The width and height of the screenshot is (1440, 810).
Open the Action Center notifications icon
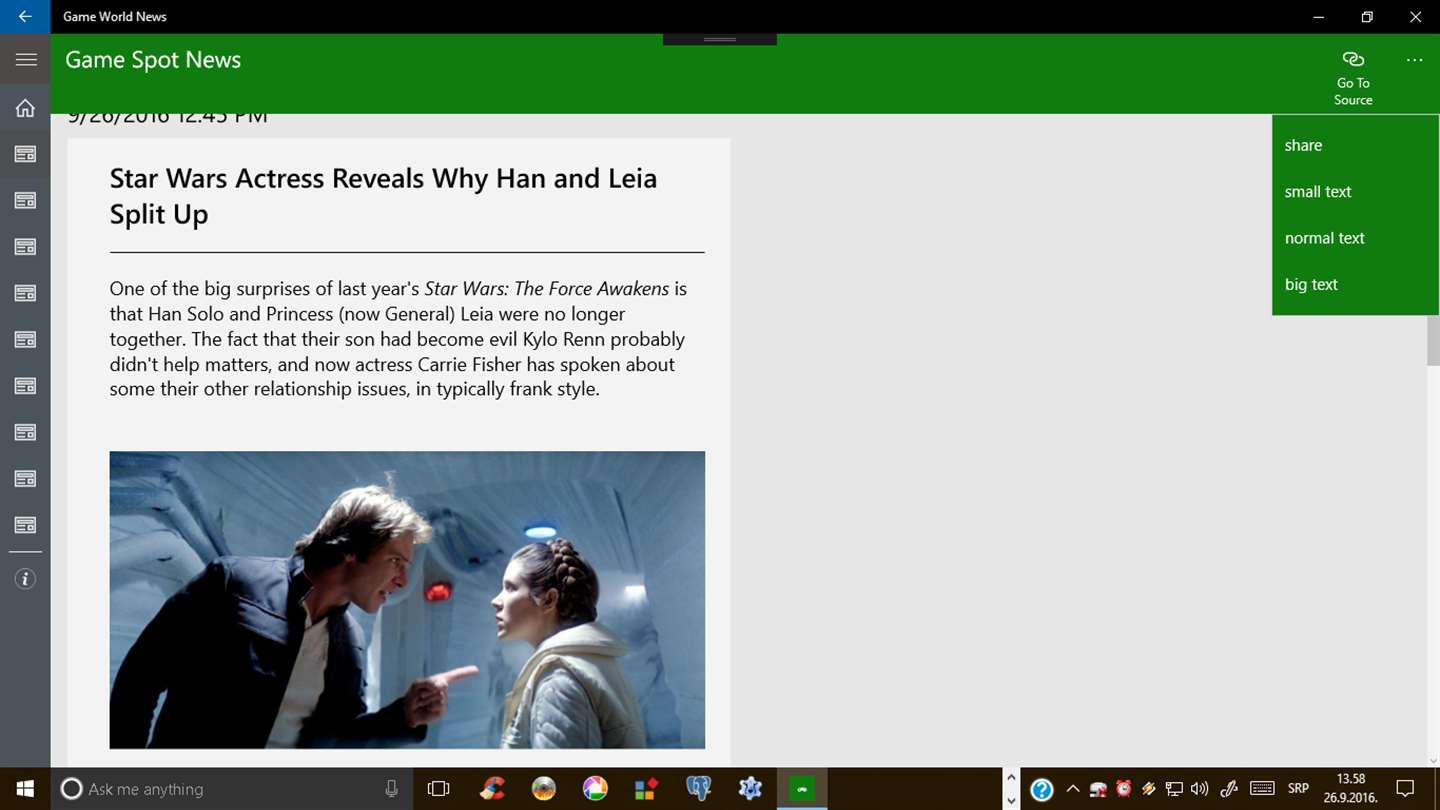pos(1405,789)
